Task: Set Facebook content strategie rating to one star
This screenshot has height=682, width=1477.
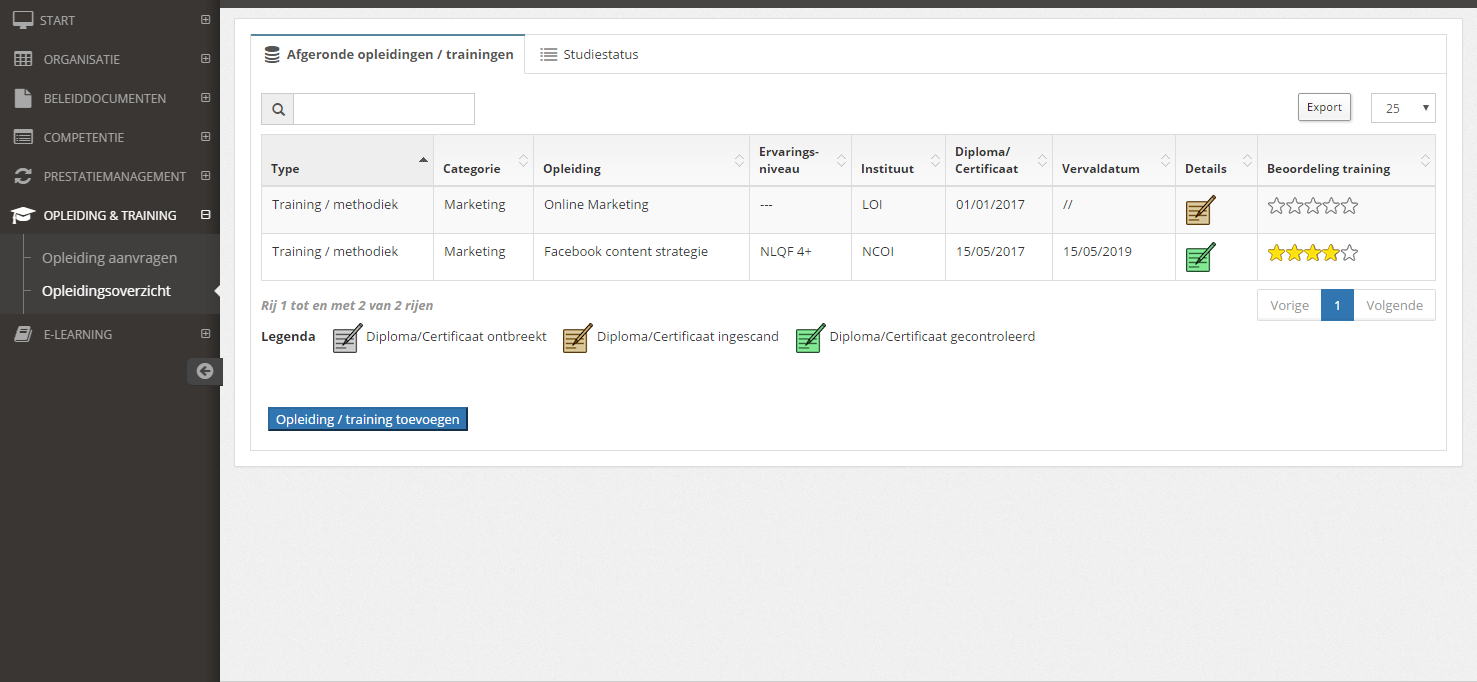Action: click(1276, 253)
